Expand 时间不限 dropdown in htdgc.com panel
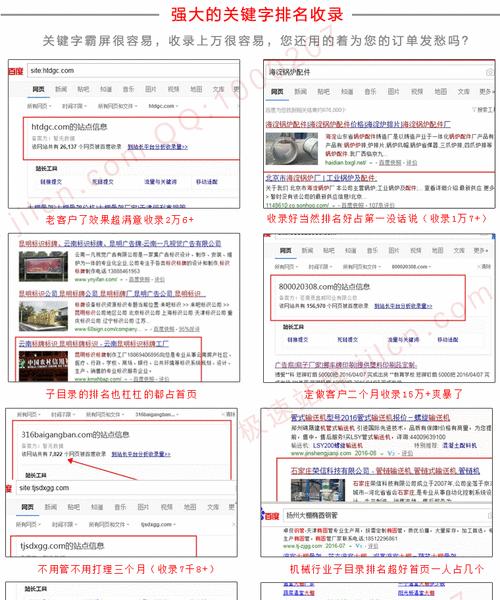This screenshot has height=600, width=500. coord(74,106)
